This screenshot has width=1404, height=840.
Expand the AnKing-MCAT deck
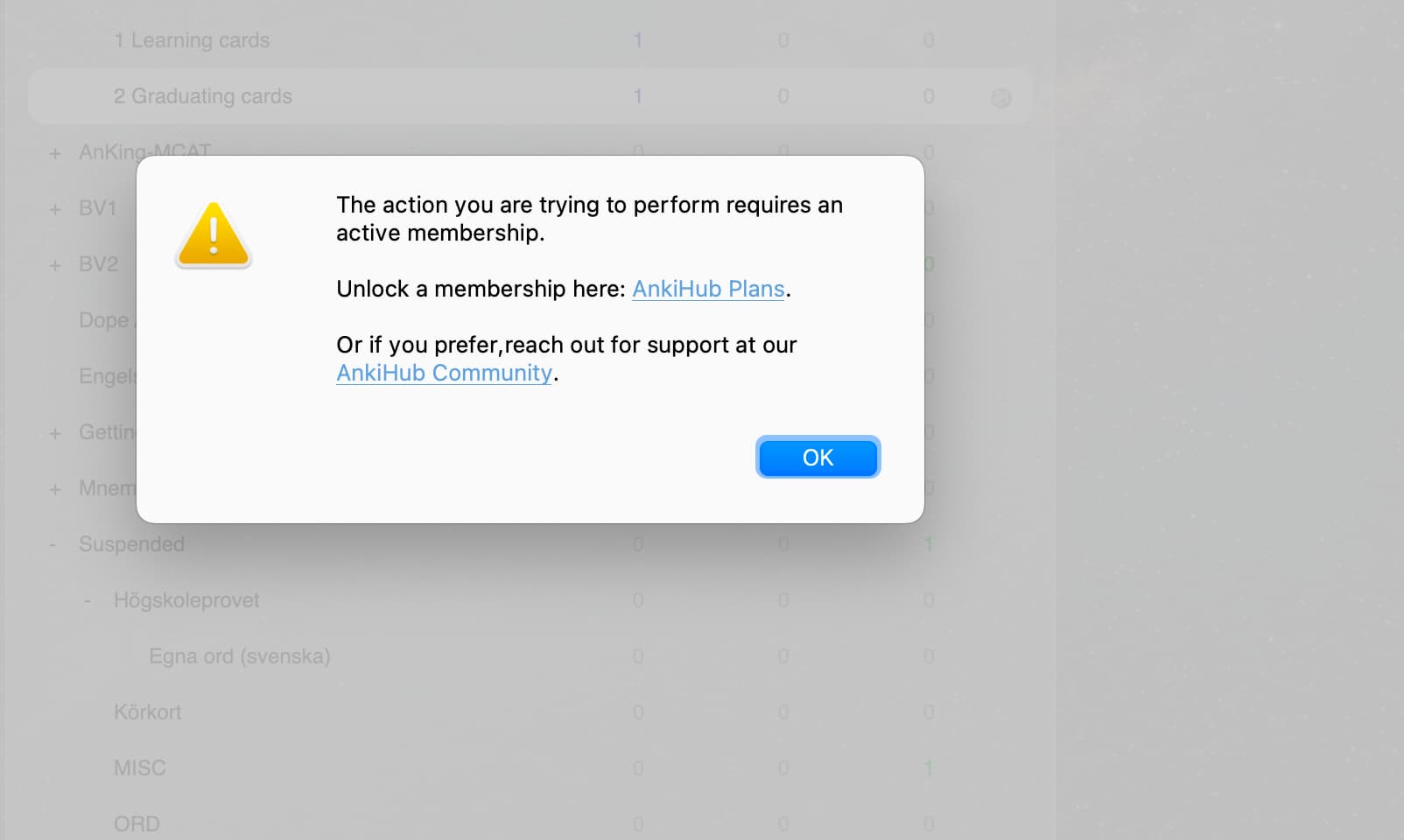(x=55, y=154)
